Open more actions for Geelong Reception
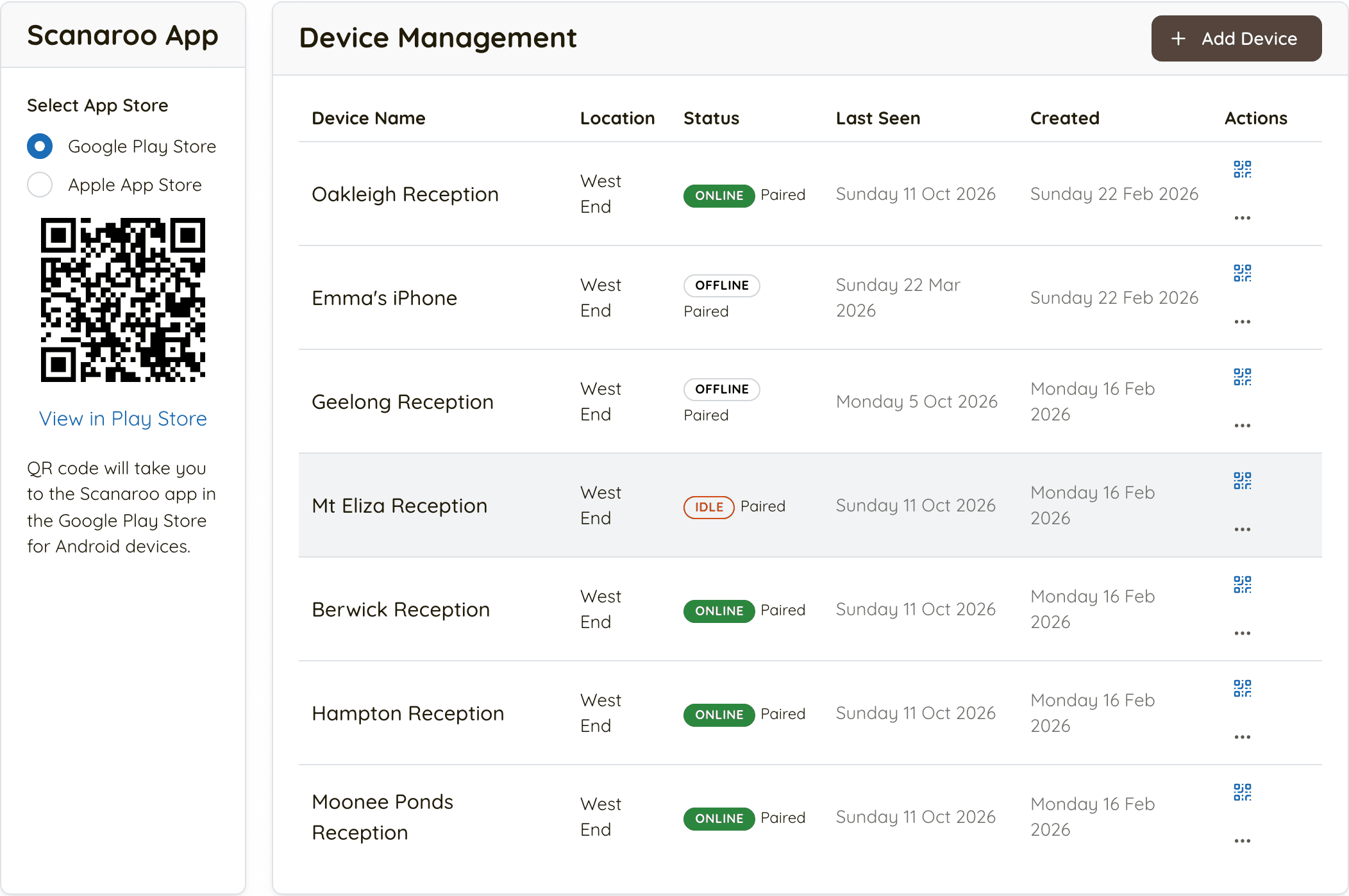This screenshot has width=1349, height=896. (1242, 426)
